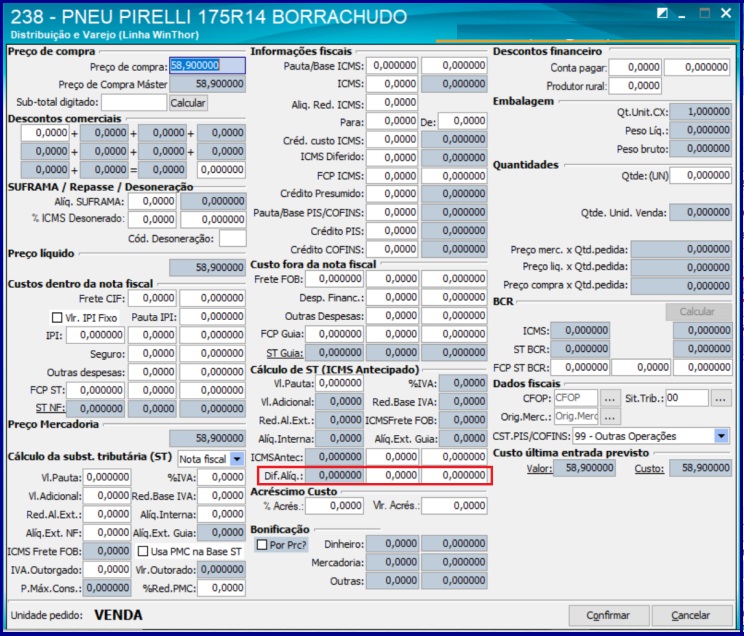744x636 pixels.
Task: Click Crédito PIS percentage field
Action: point(392,231)
